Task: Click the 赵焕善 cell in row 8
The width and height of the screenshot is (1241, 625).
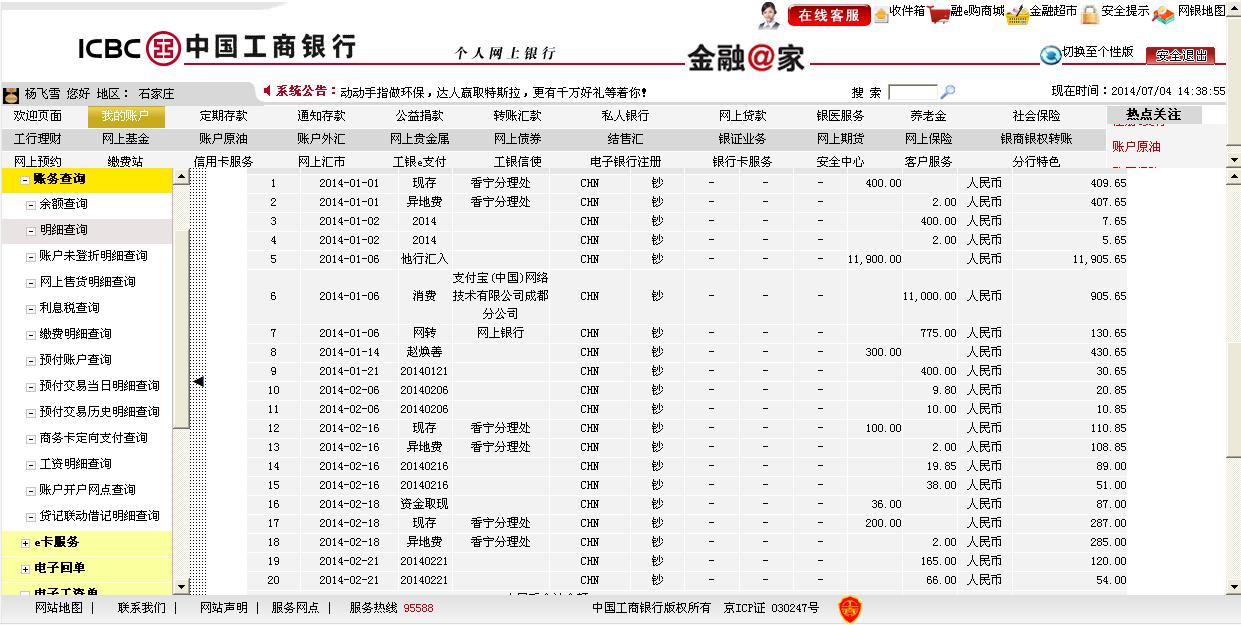Action: pos(424,353)
